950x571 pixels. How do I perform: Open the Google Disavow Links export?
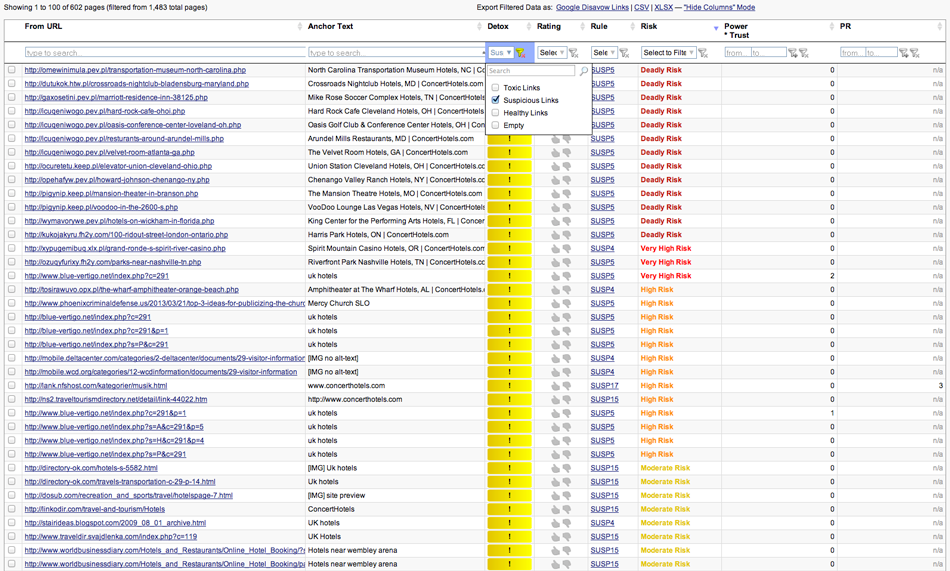592,7
